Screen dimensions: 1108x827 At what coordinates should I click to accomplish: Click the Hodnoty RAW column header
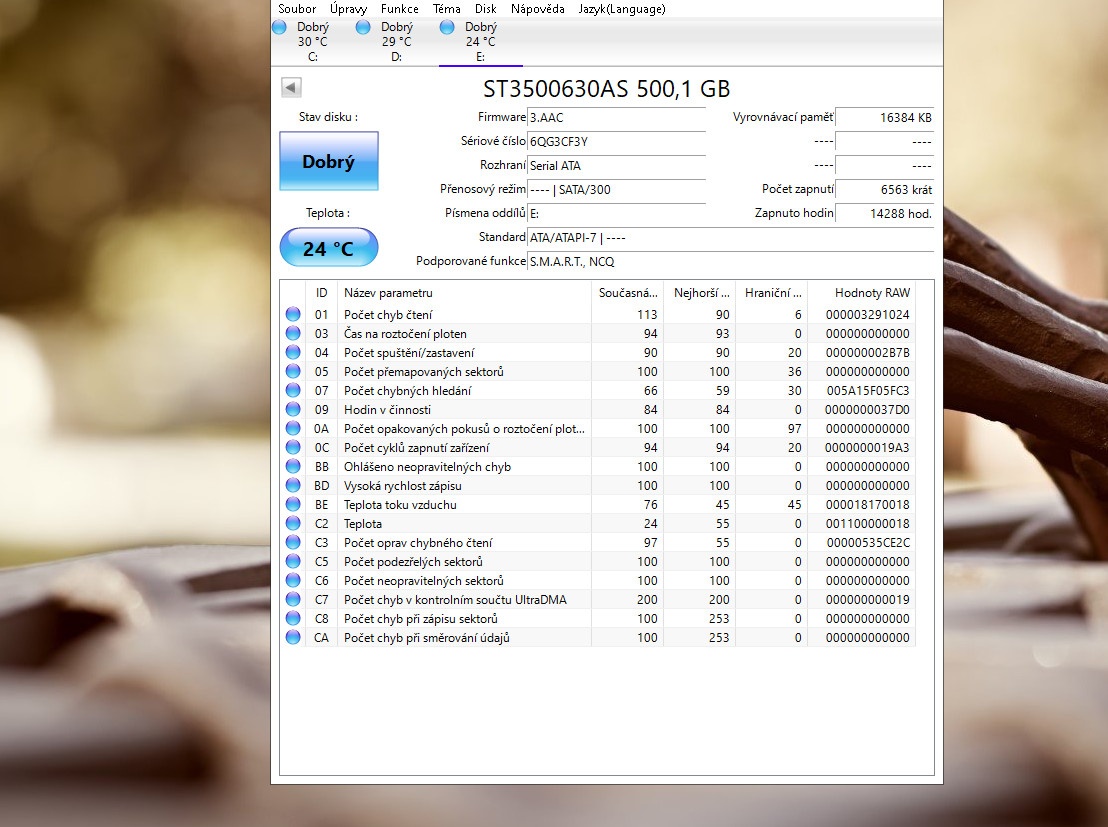tap(861, 293)
